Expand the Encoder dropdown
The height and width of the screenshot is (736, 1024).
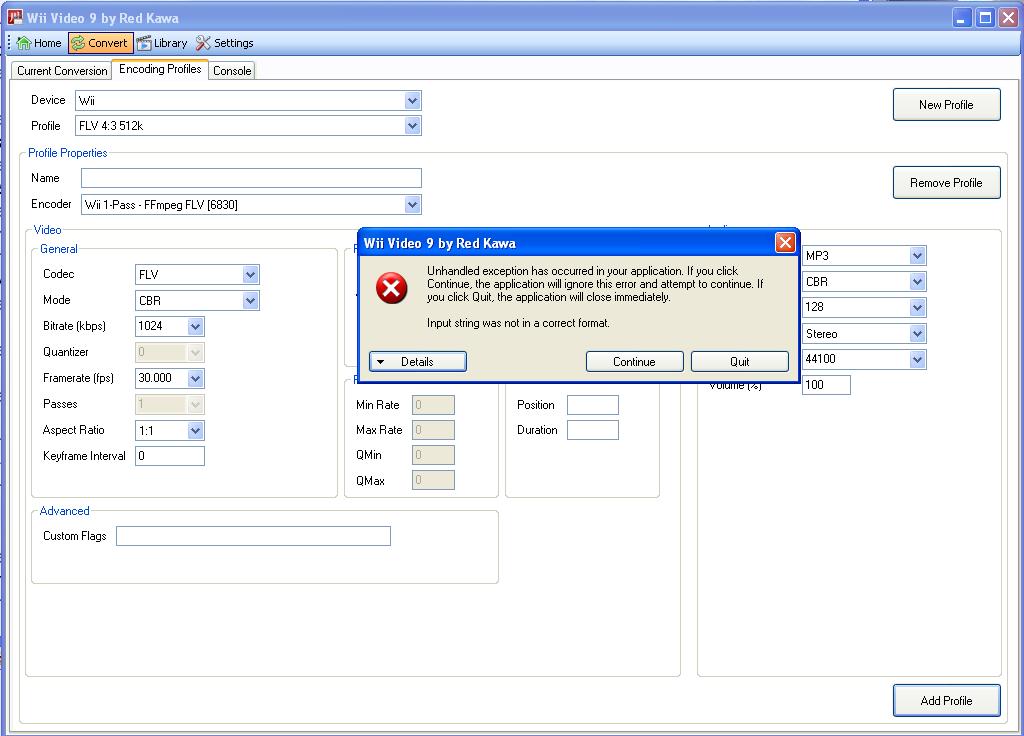[412, 204]
